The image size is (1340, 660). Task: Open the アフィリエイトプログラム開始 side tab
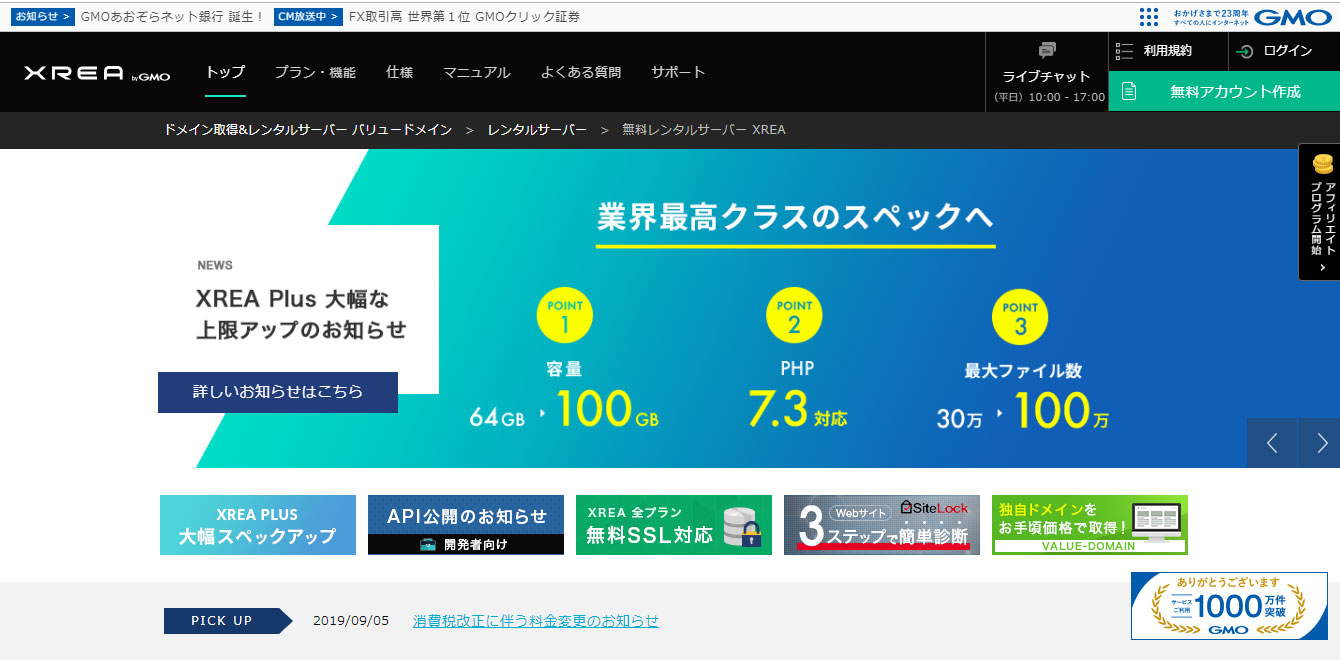[1319, 212]
